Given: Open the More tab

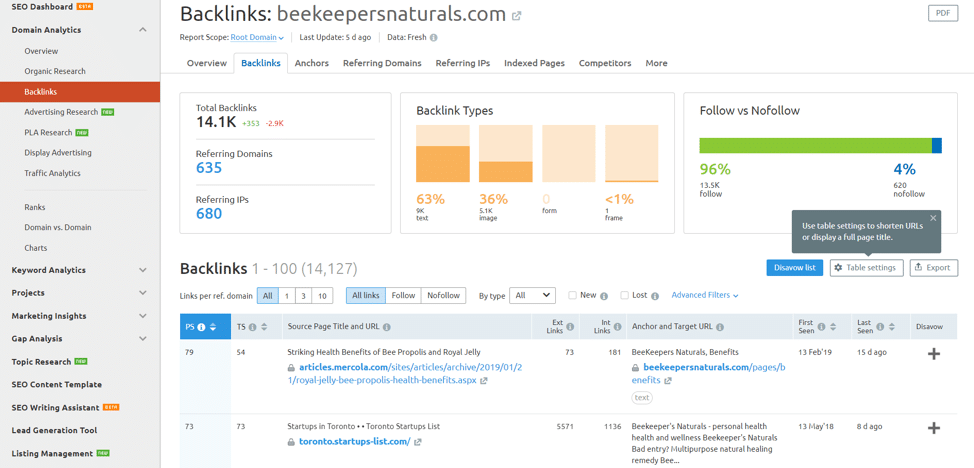Looking at the screenshot, I should tap(657, 63).
